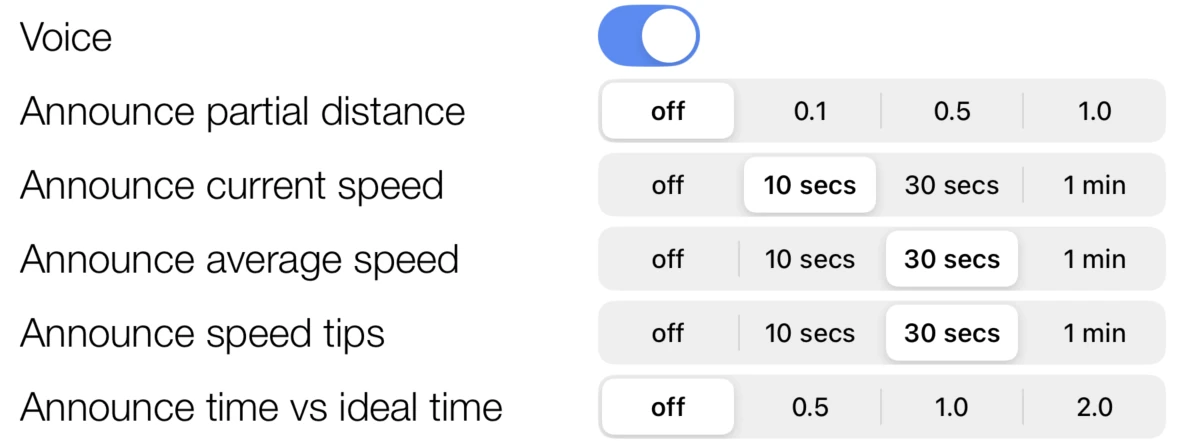
Task: Choose 1.0 for Announce time vs ideal time
Action: 952,407
